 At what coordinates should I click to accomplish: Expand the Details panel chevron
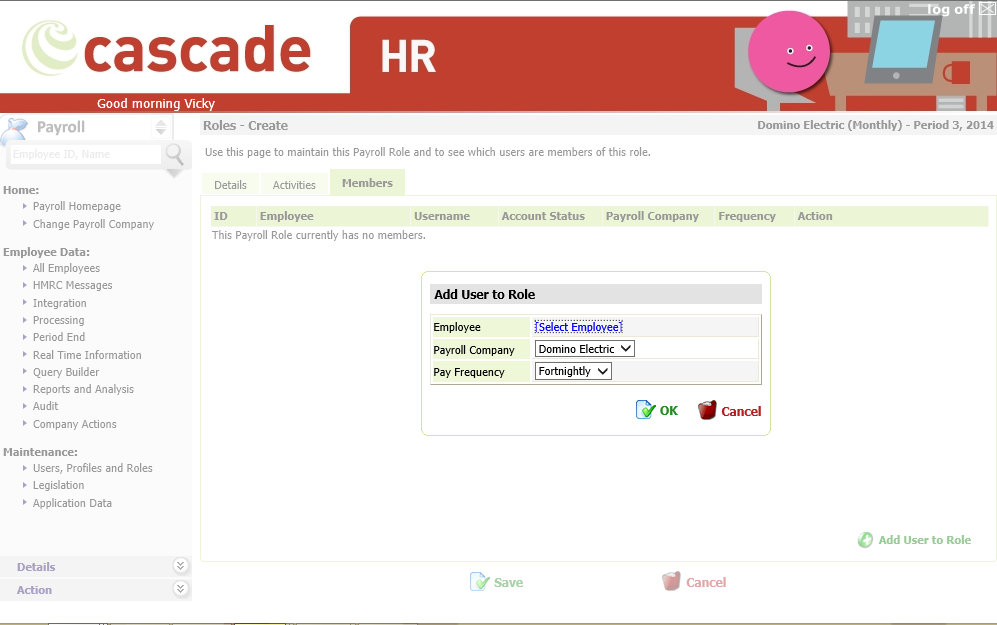click(x=181, y=566)
